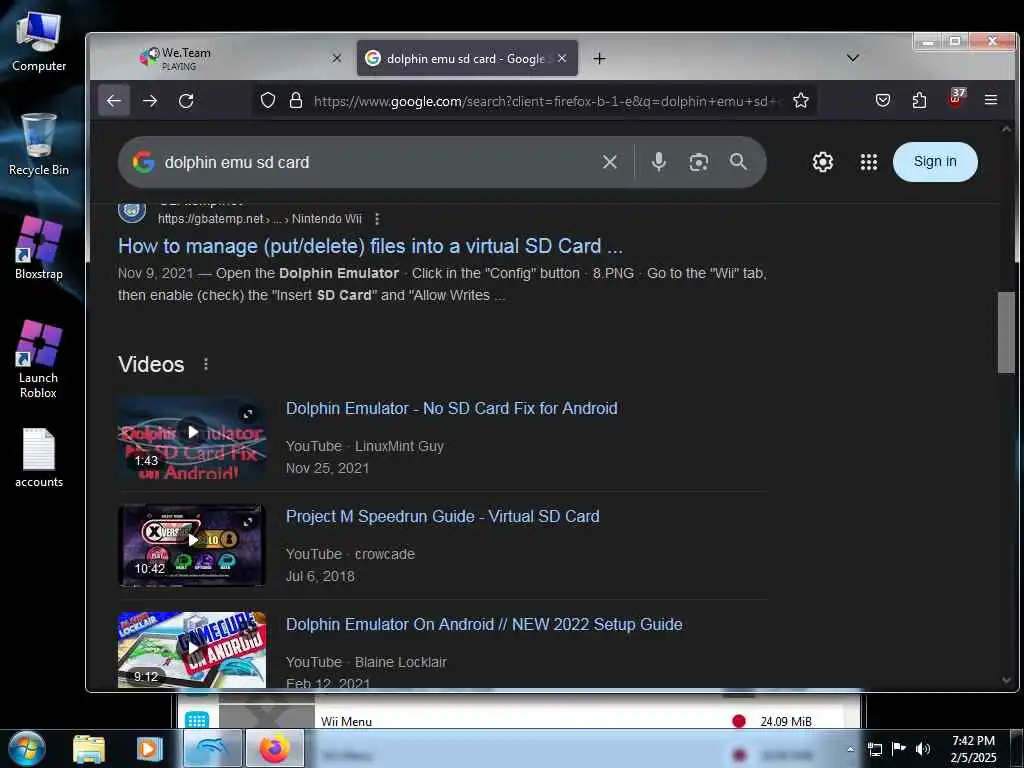Reload the page with refresh icon
Screen dimensions: 1024x768
click(x=186, y=101)
